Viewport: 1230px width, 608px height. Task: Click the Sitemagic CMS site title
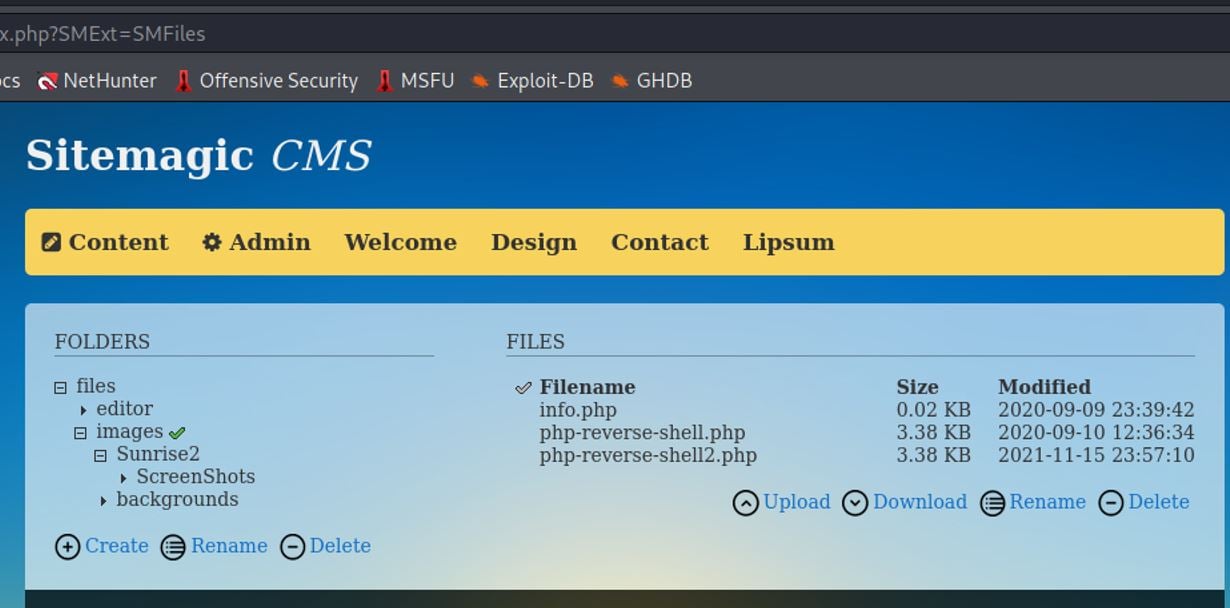199,156
